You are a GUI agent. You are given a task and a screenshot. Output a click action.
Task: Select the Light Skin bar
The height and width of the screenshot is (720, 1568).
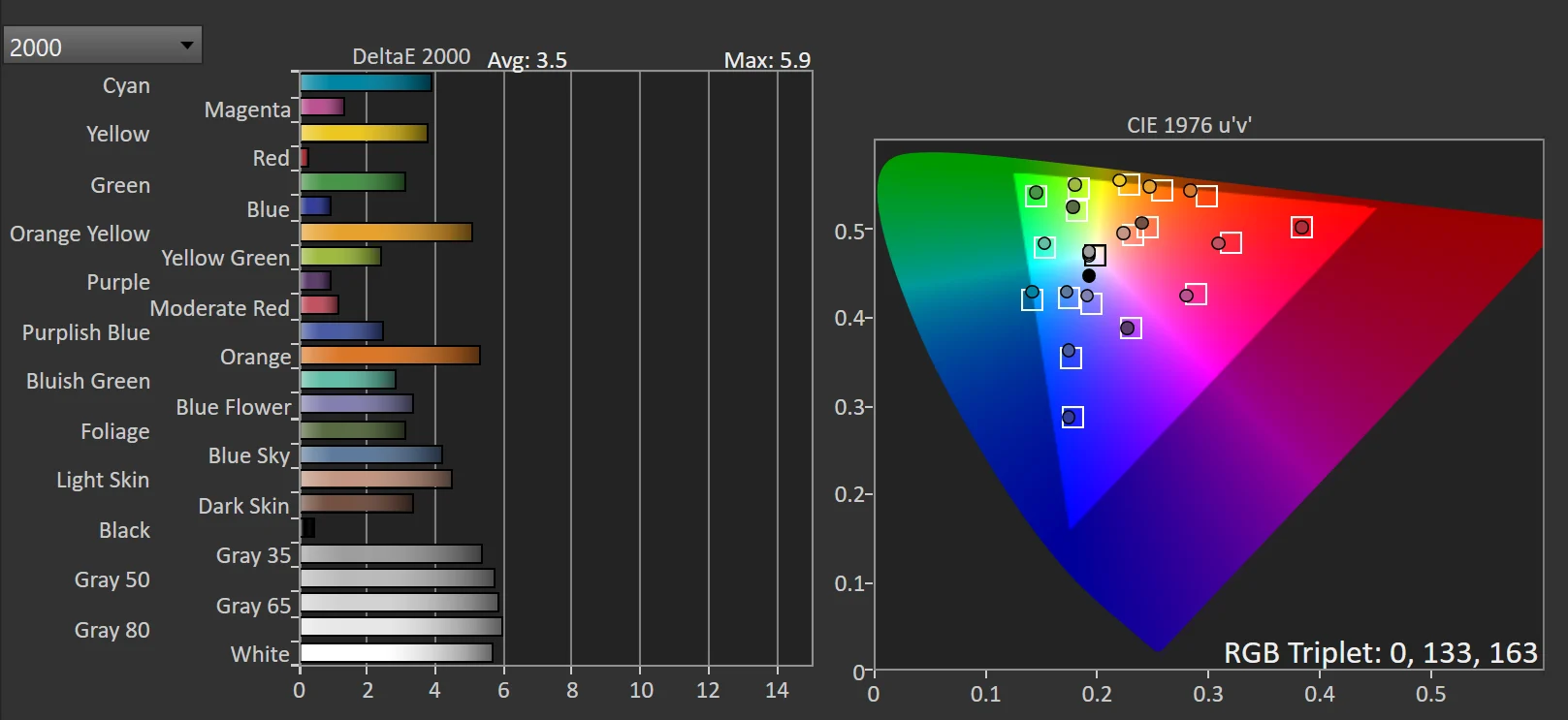pyautogui.click(x=376, y=480)
